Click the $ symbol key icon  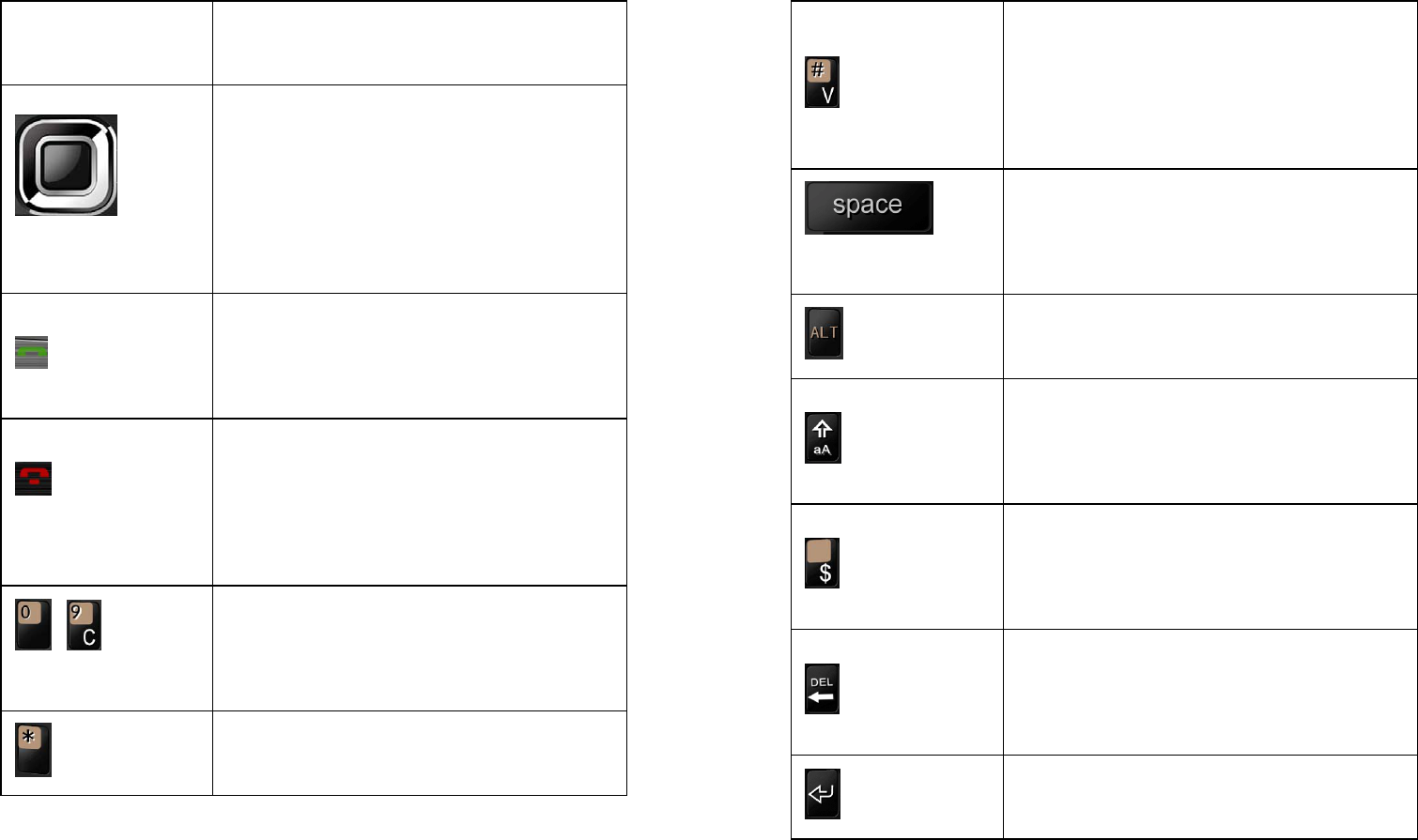pos(822,563)
